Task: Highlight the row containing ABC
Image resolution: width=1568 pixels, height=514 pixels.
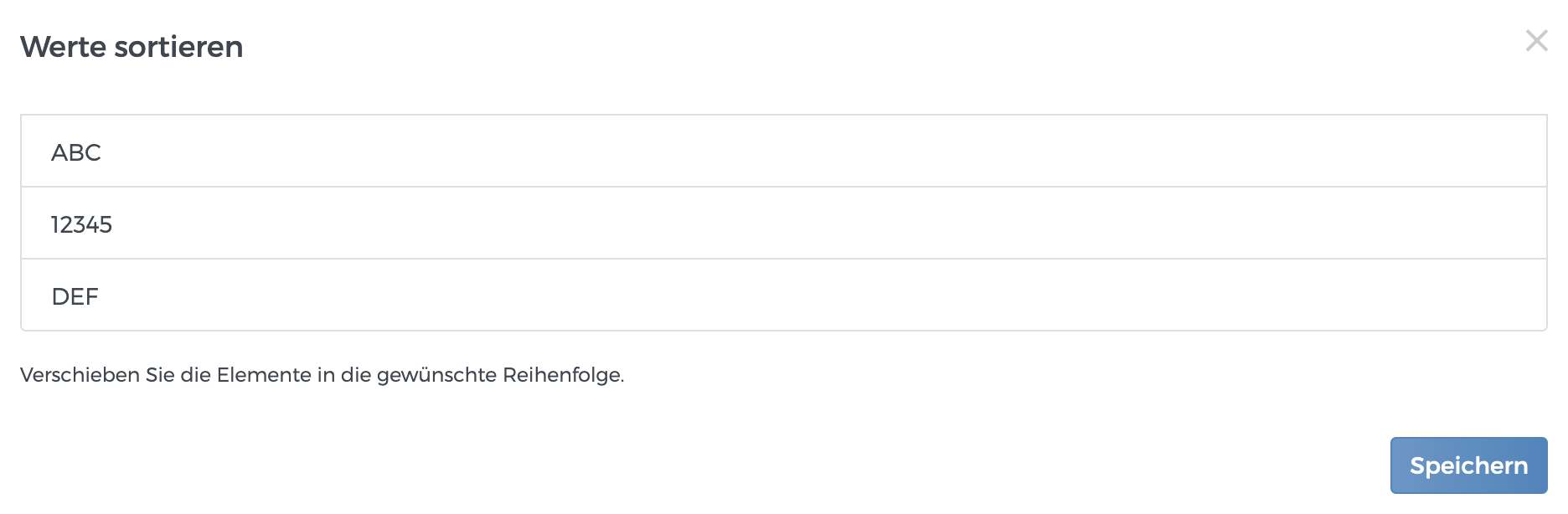Action: (783, 152)
